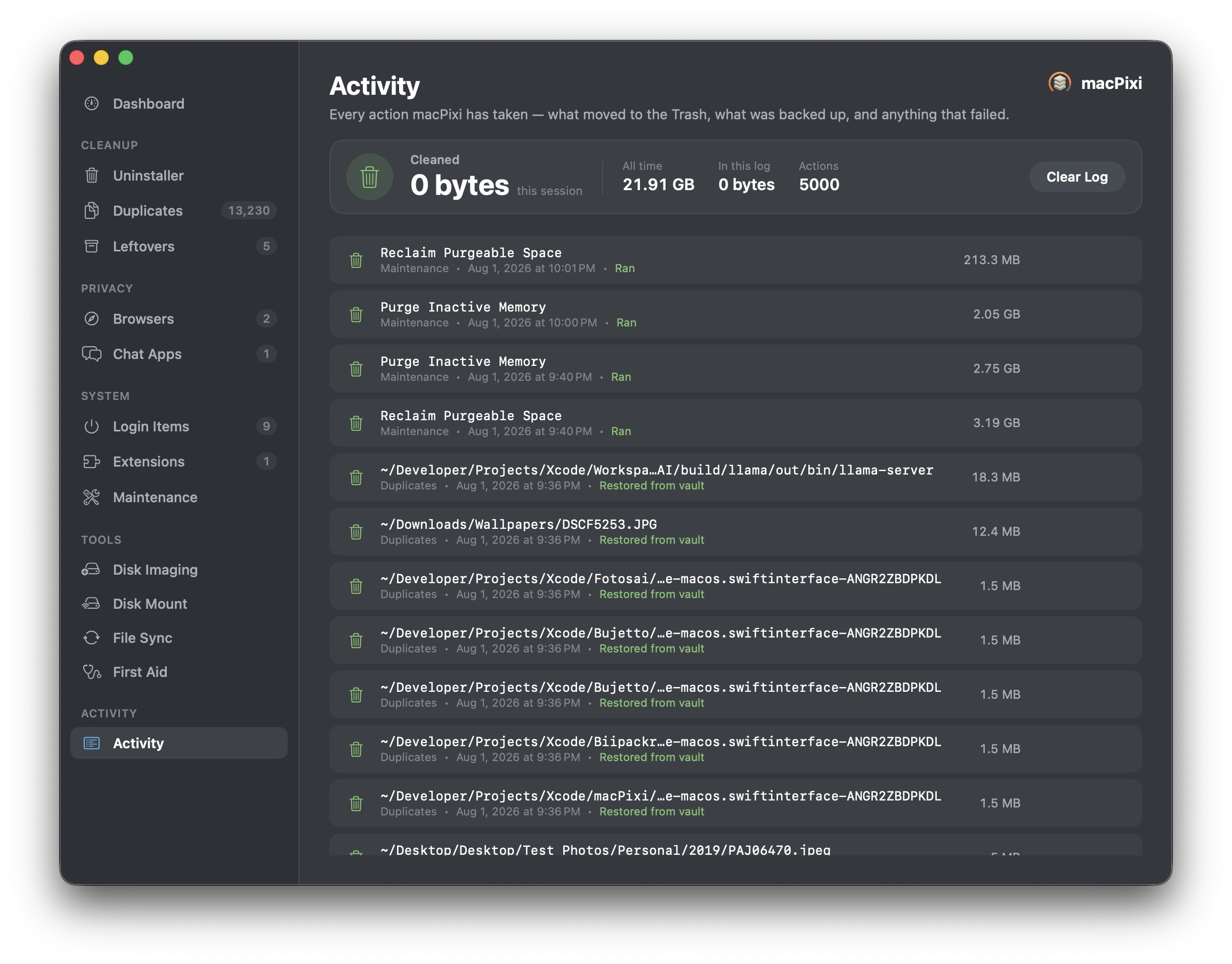Click the Login Items power icon

tap(92, 426)
